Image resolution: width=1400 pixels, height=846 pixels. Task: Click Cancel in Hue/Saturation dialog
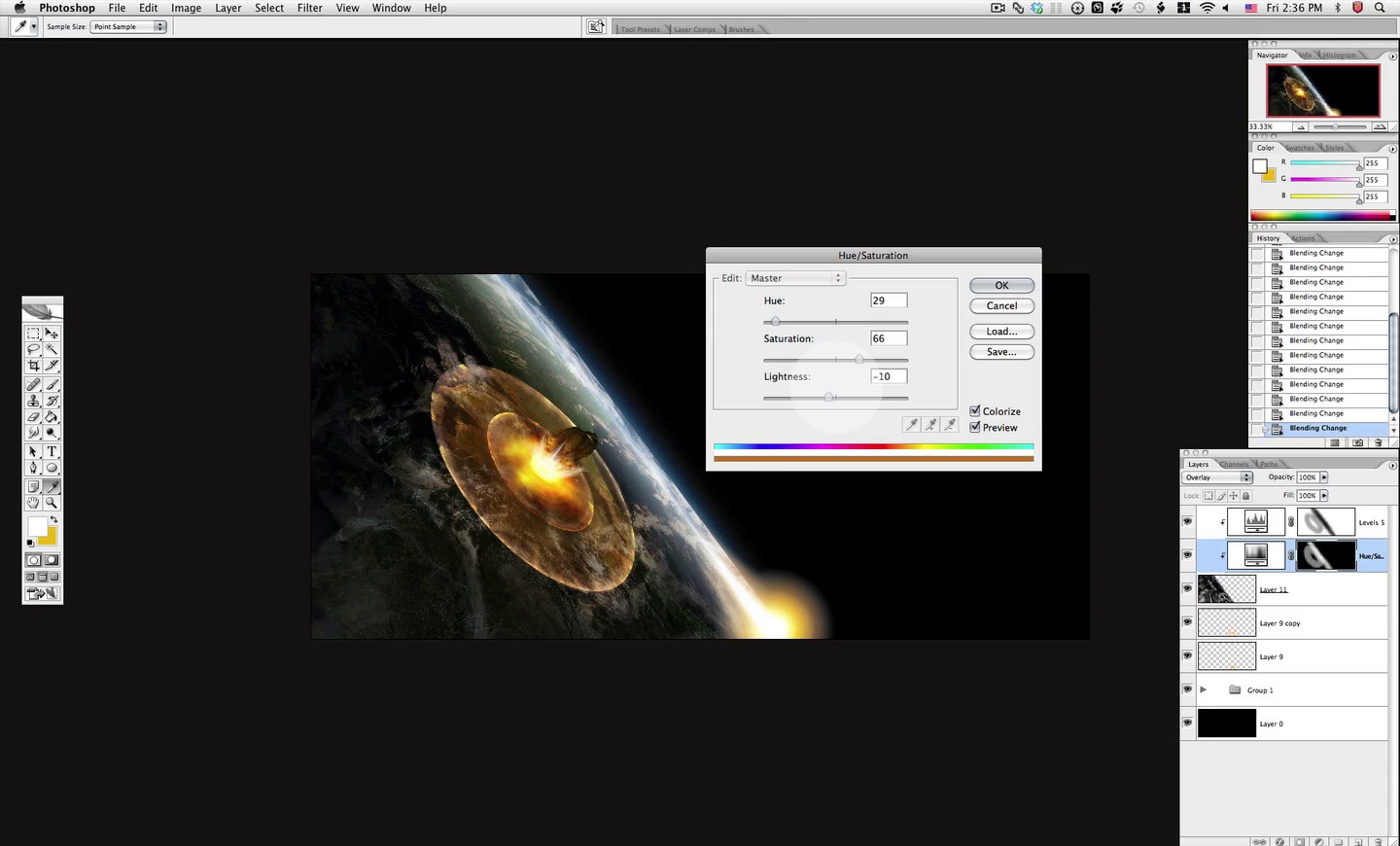[x=1001, y=305]
